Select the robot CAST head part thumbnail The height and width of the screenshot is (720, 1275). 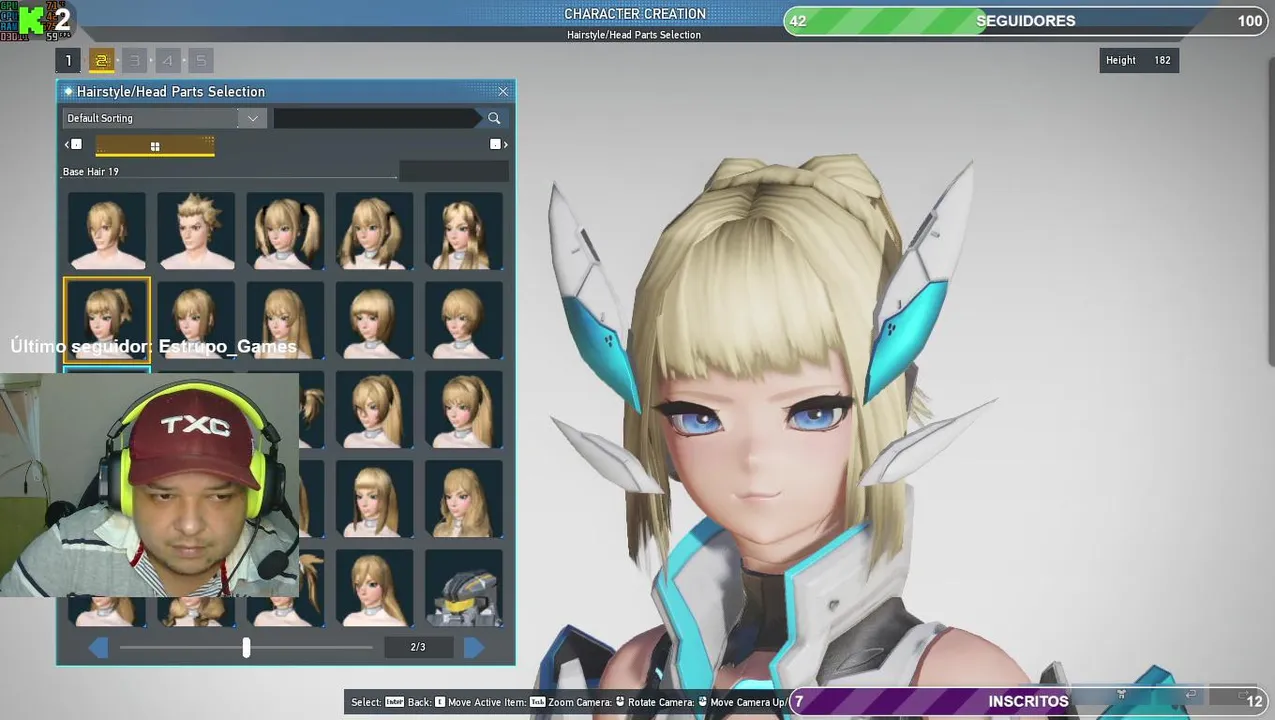tap(463, 587)
